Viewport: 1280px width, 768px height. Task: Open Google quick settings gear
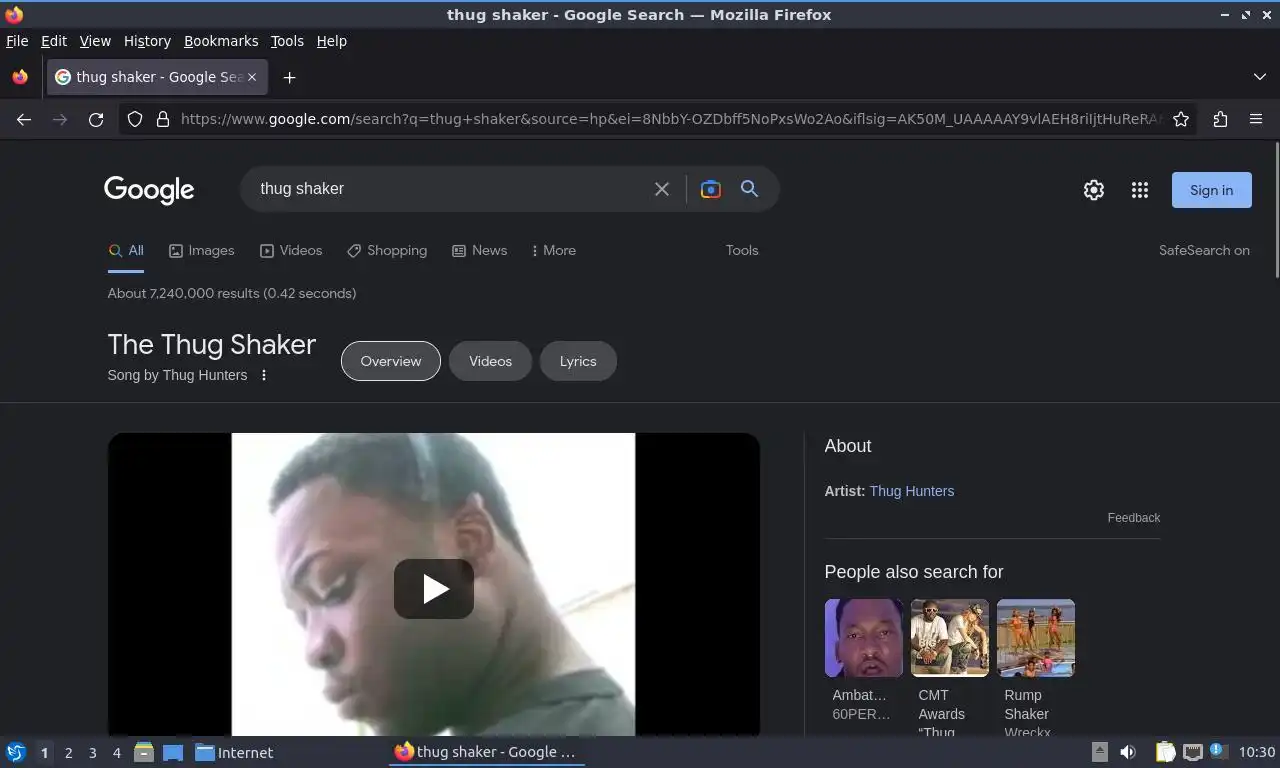pos(1094,190)
